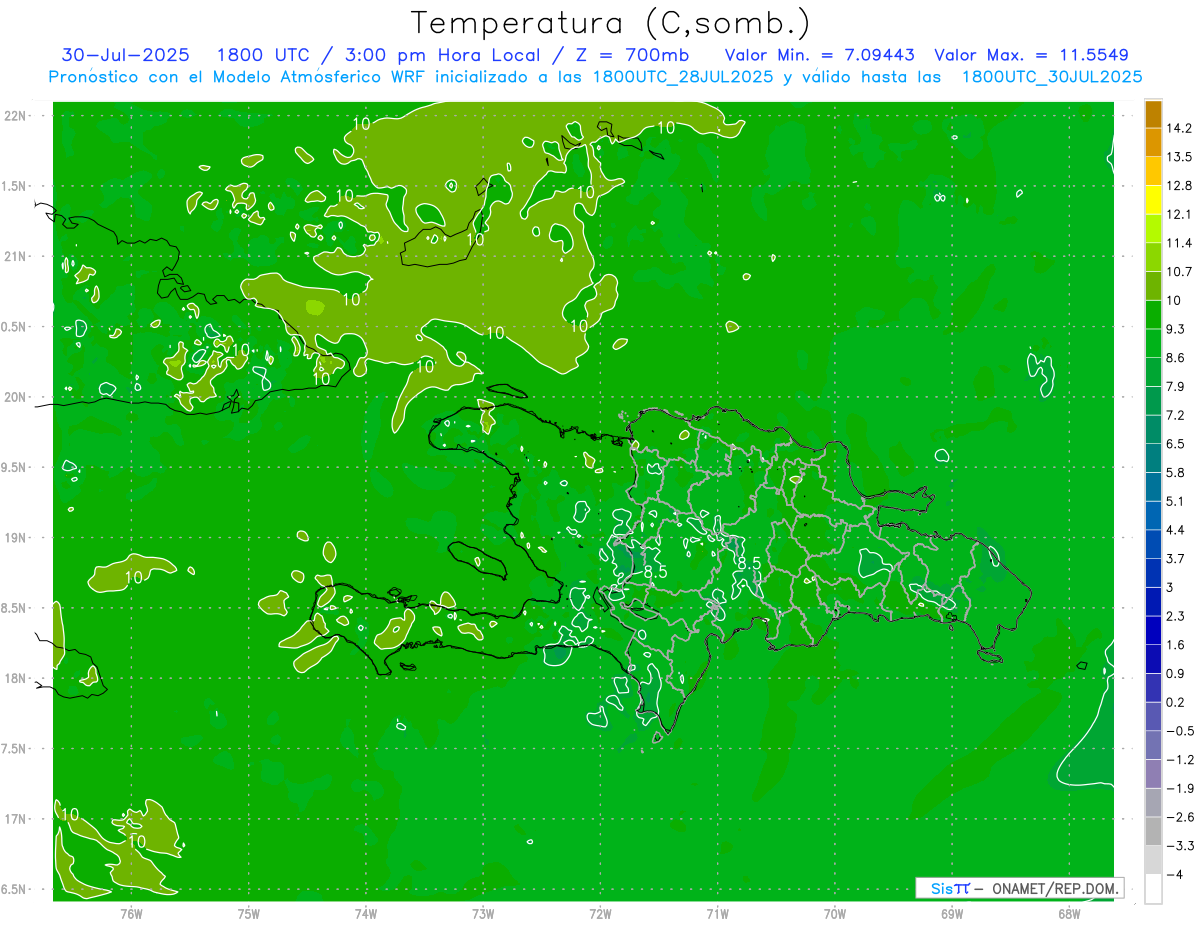Select the -3.3 color scale value
The width and height of the screenshot is (1200, 927).
tap(1180, 846)
